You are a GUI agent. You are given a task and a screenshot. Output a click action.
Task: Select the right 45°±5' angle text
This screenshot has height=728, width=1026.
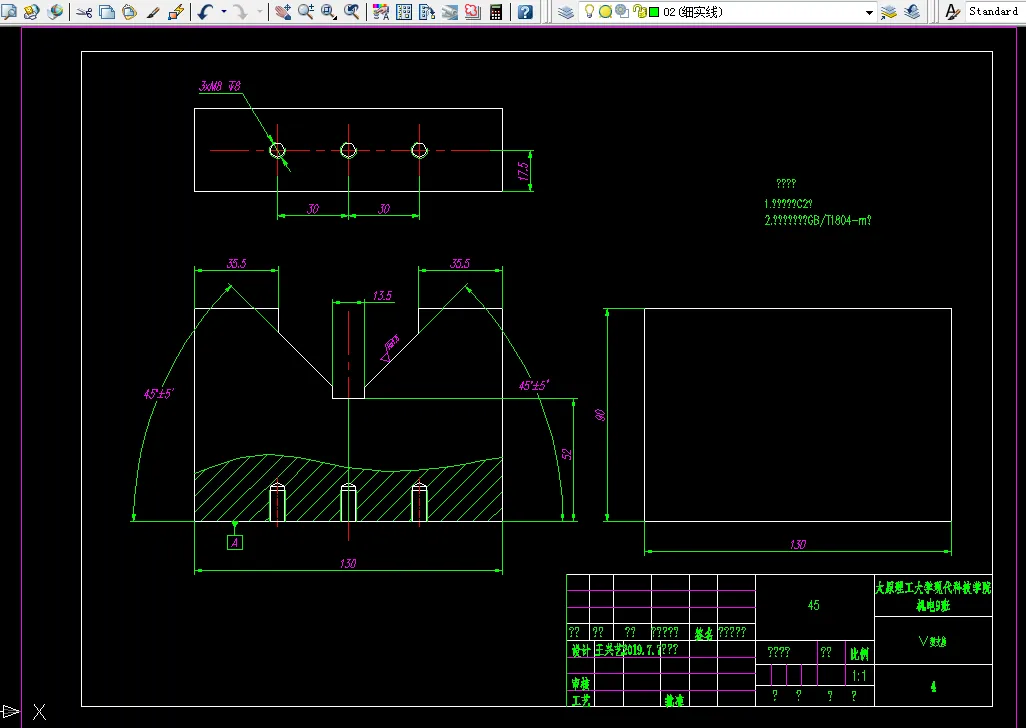tap(533, 385)
